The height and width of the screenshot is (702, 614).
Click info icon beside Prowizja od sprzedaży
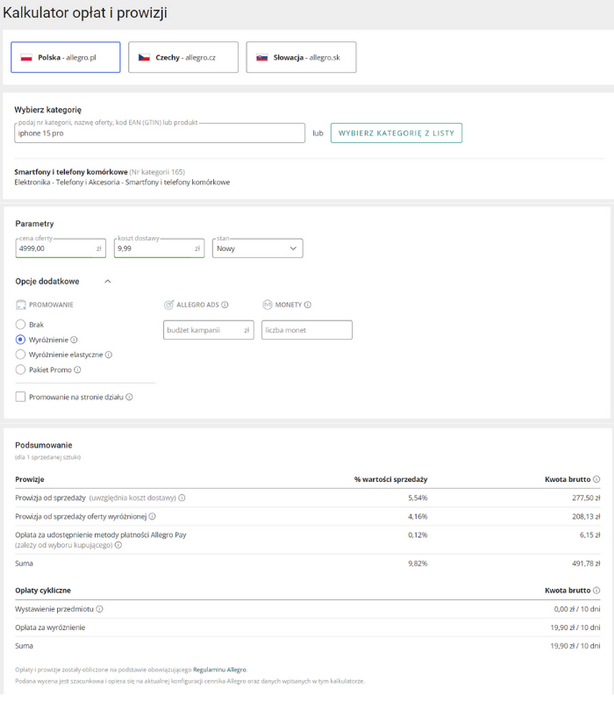[182, 498]
